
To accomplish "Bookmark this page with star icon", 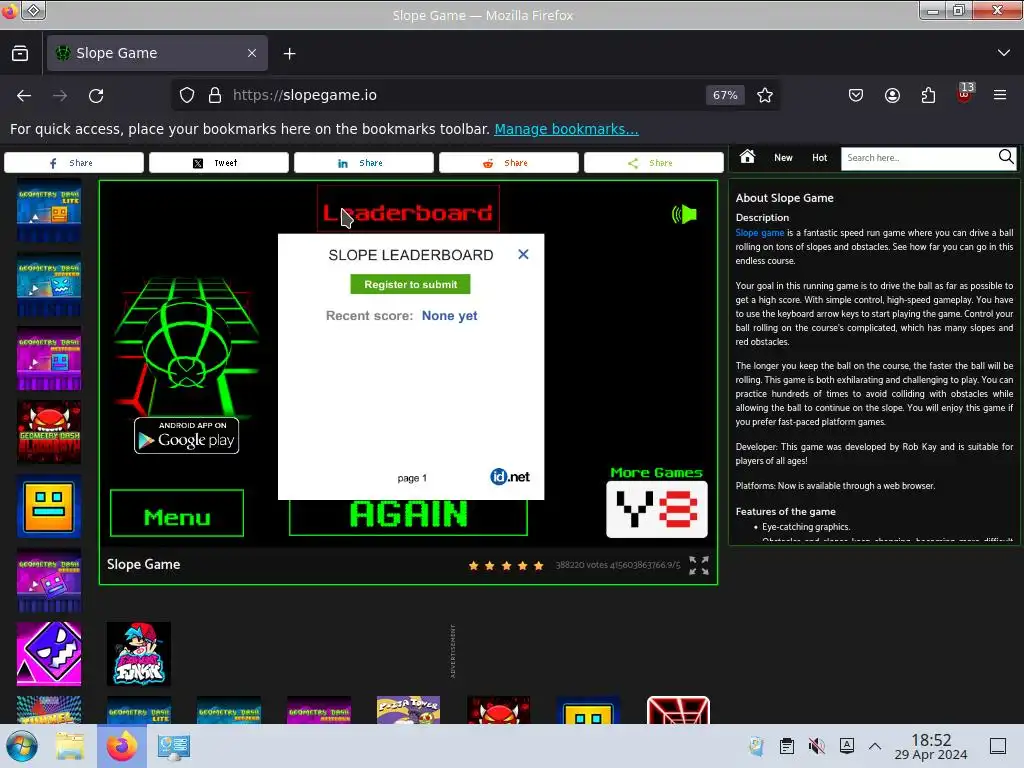I will coord(765,95).
